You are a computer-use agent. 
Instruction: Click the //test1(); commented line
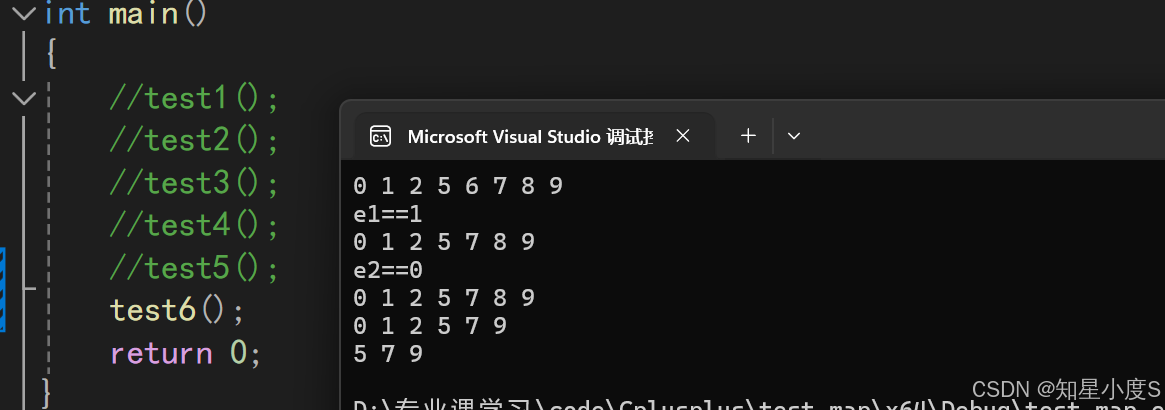(194, 98)
